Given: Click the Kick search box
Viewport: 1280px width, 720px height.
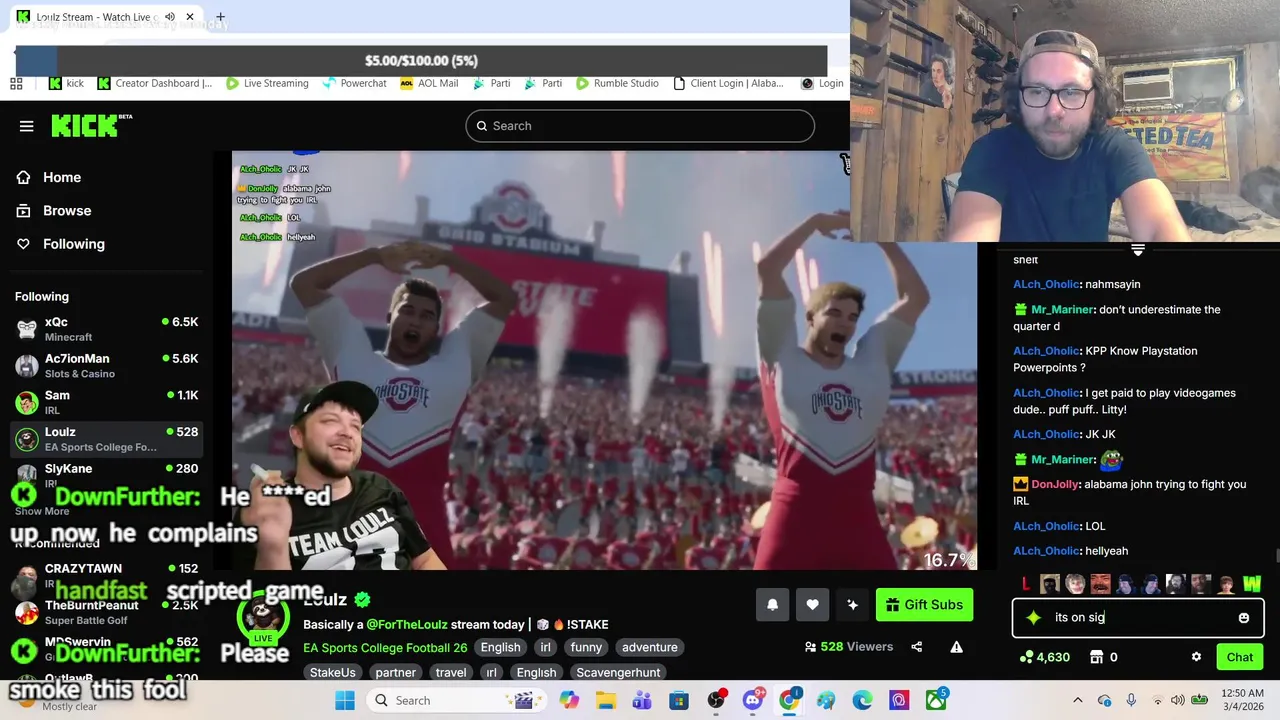Looking at the screenshot, I should 640,126.
